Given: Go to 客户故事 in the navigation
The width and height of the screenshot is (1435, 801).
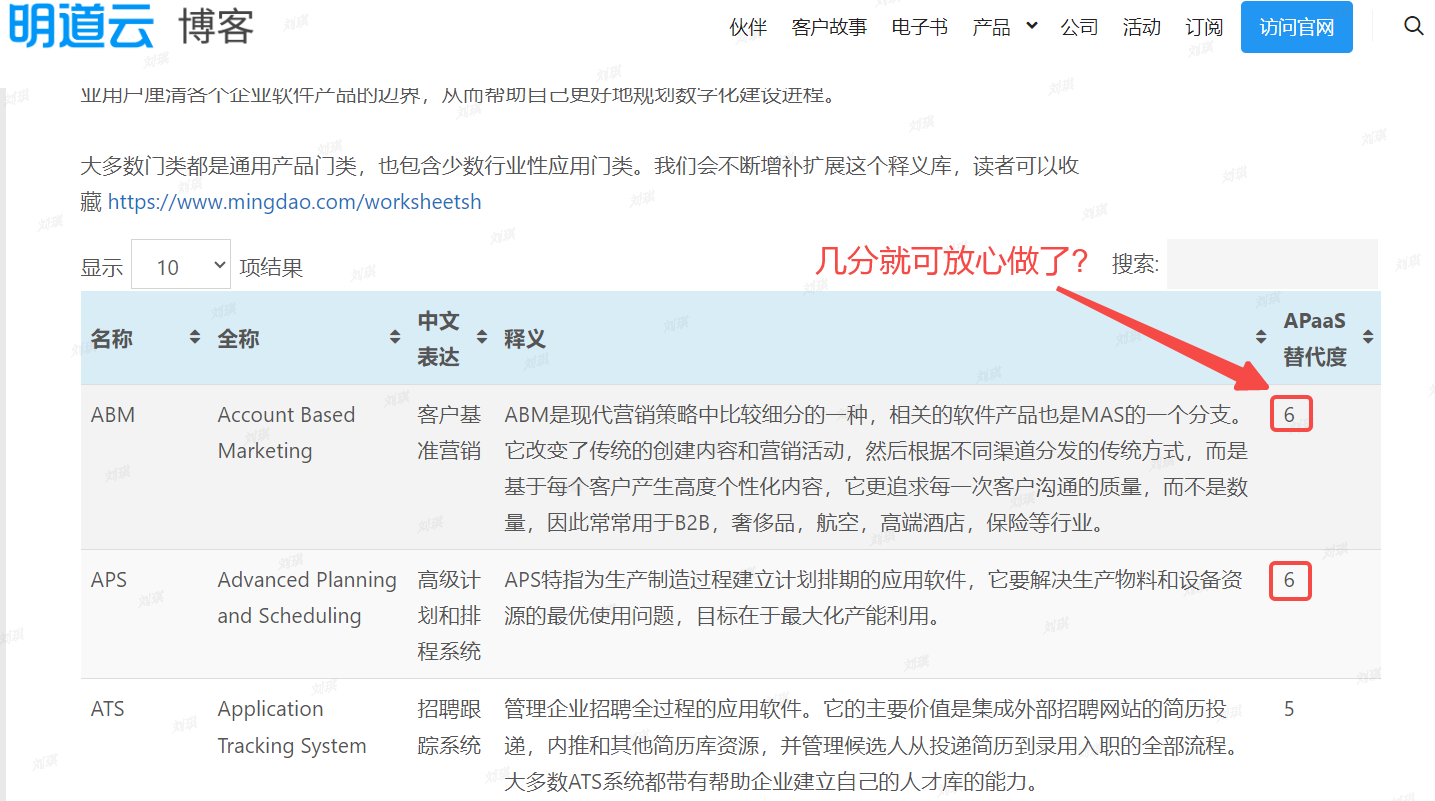Looking at the screenshot, I should 829,27.
